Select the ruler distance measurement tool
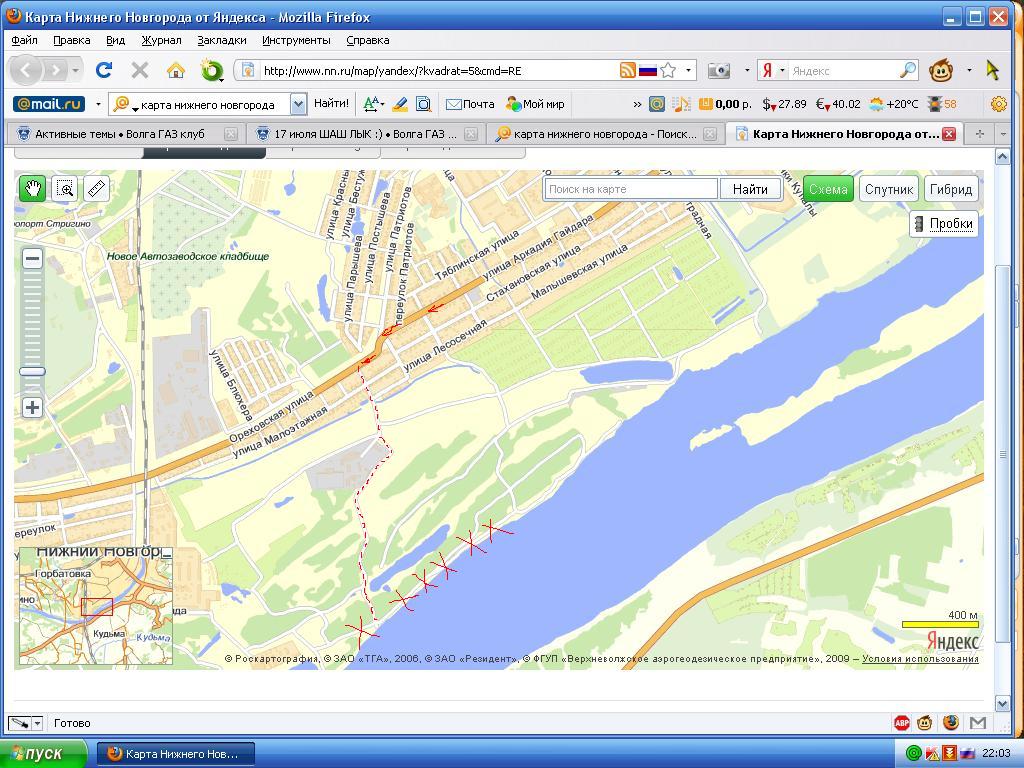1024x768 pixels. click(96, 188)
